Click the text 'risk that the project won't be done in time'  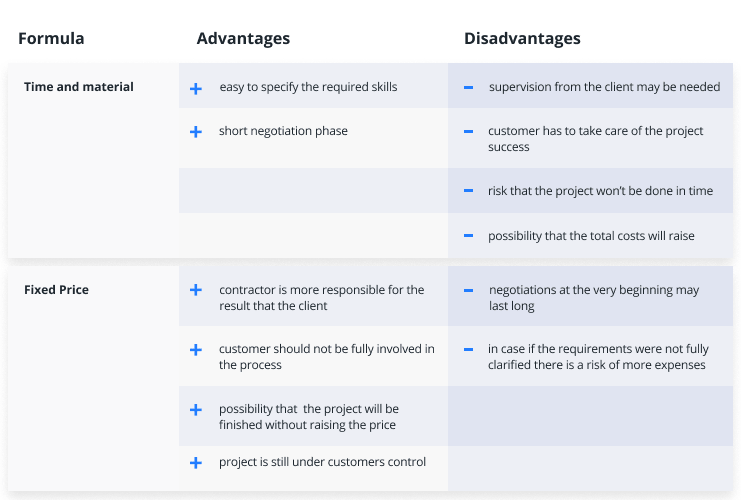[600, 191]
